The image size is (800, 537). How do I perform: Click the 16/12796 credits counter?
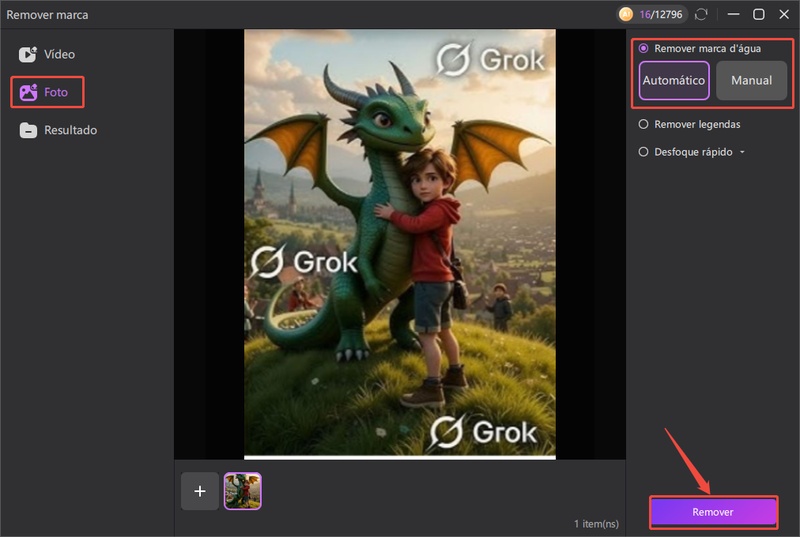click(x=661, y=14)
